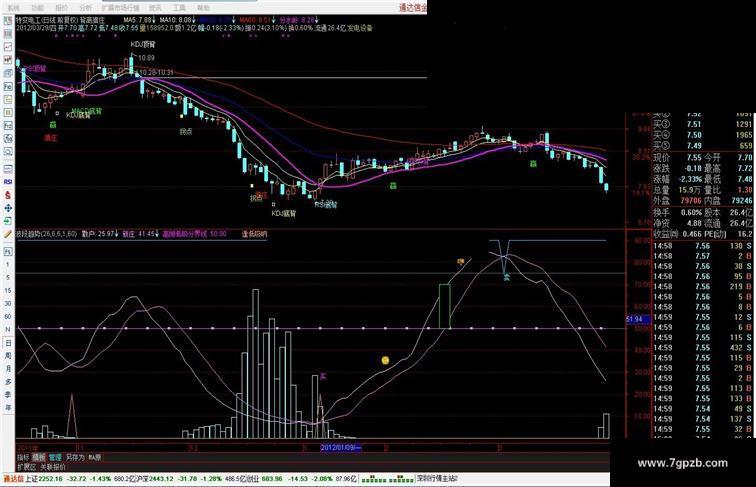The image size is (756, 487).
Task: Select the RSI indicator icon
Action: click(8, 182)
